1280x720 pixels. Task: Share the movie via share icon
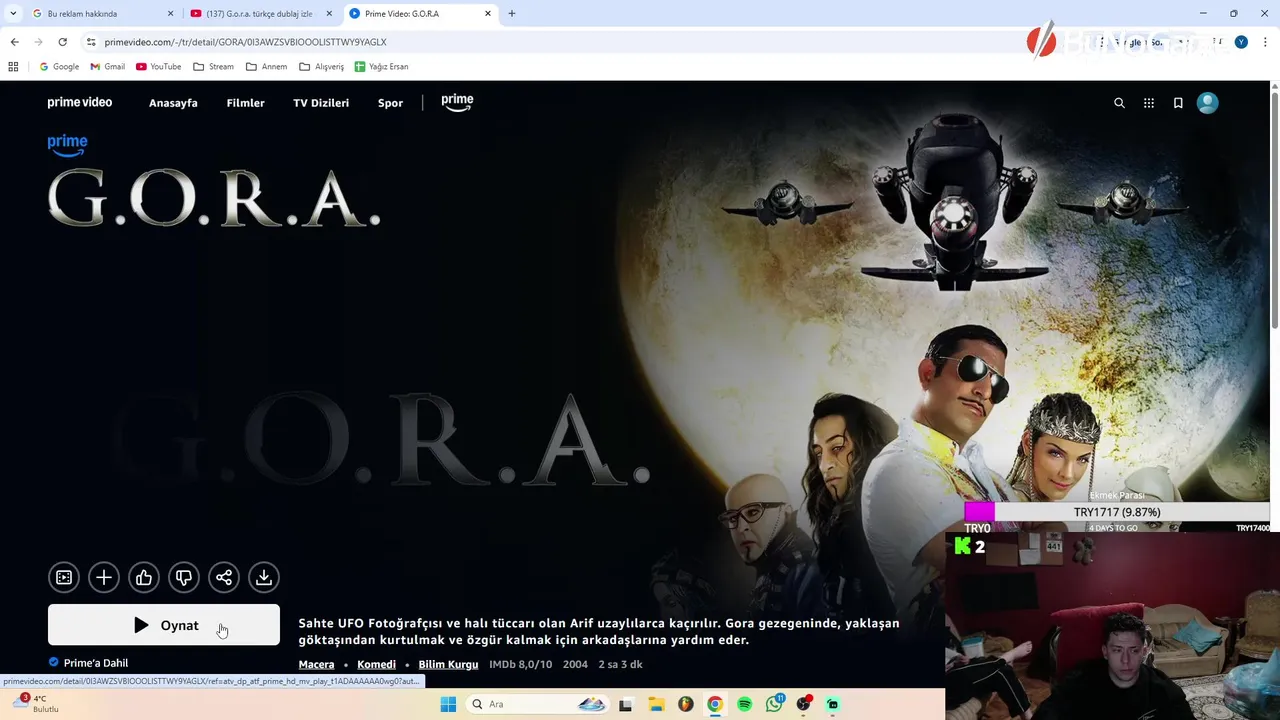click(224, 577)
